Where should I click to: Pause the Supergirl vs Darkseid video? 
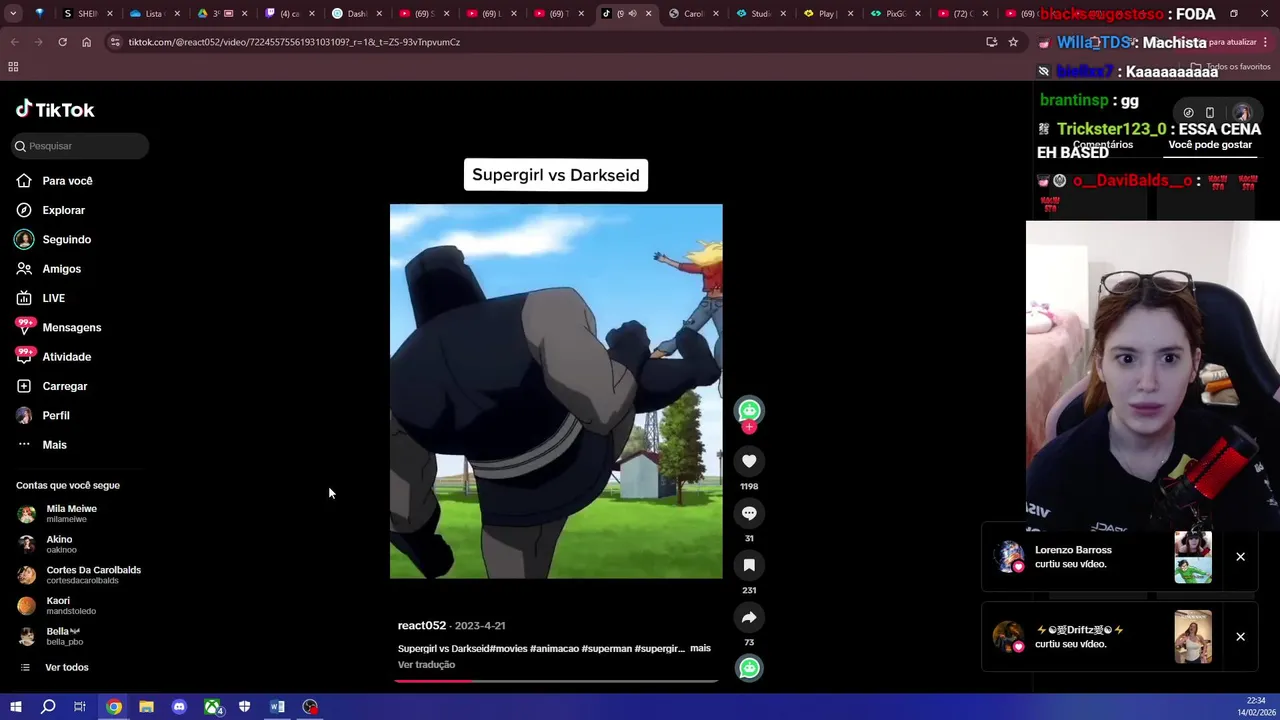556,391
